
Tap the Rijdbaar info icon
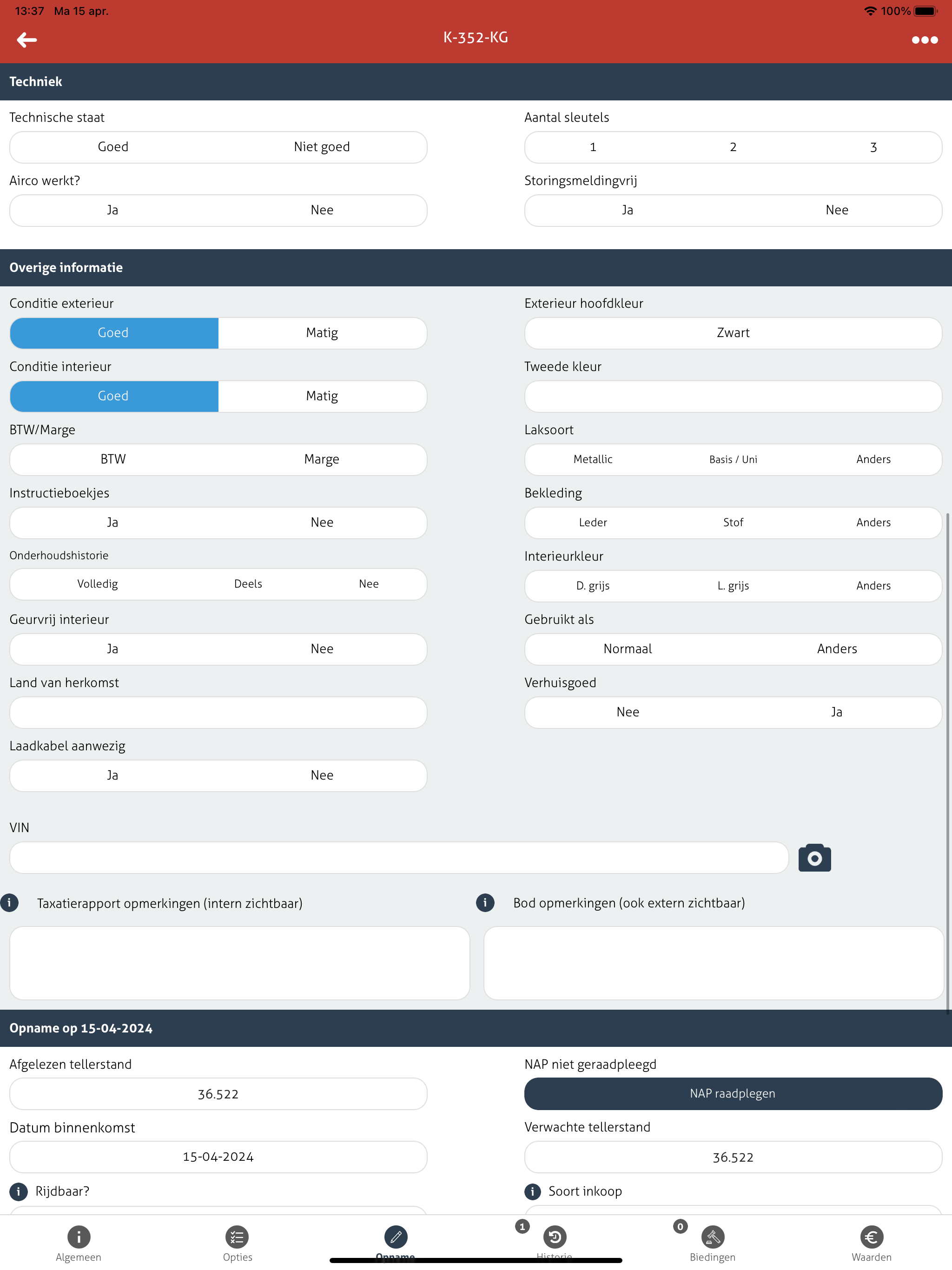(19, 1191)
